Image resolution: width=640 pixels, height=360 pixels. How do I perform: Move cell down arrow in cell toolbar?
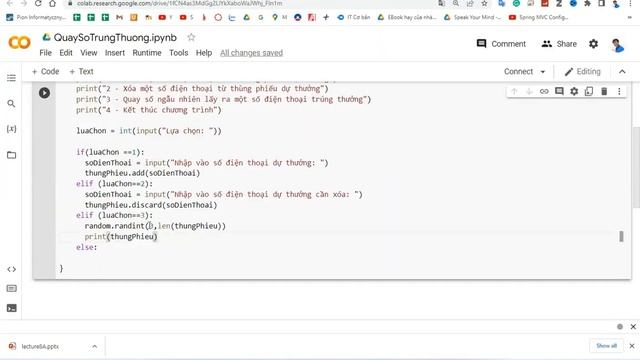(529, 91)
